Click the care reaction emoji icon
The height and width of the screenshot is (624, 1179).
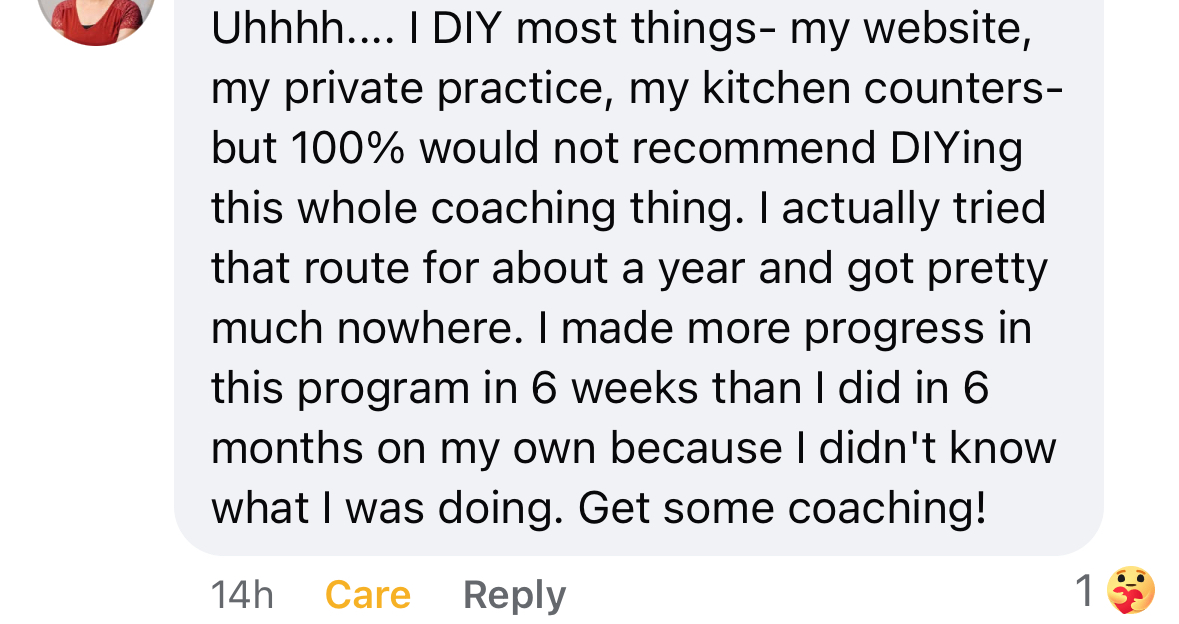click(1131, 591)
